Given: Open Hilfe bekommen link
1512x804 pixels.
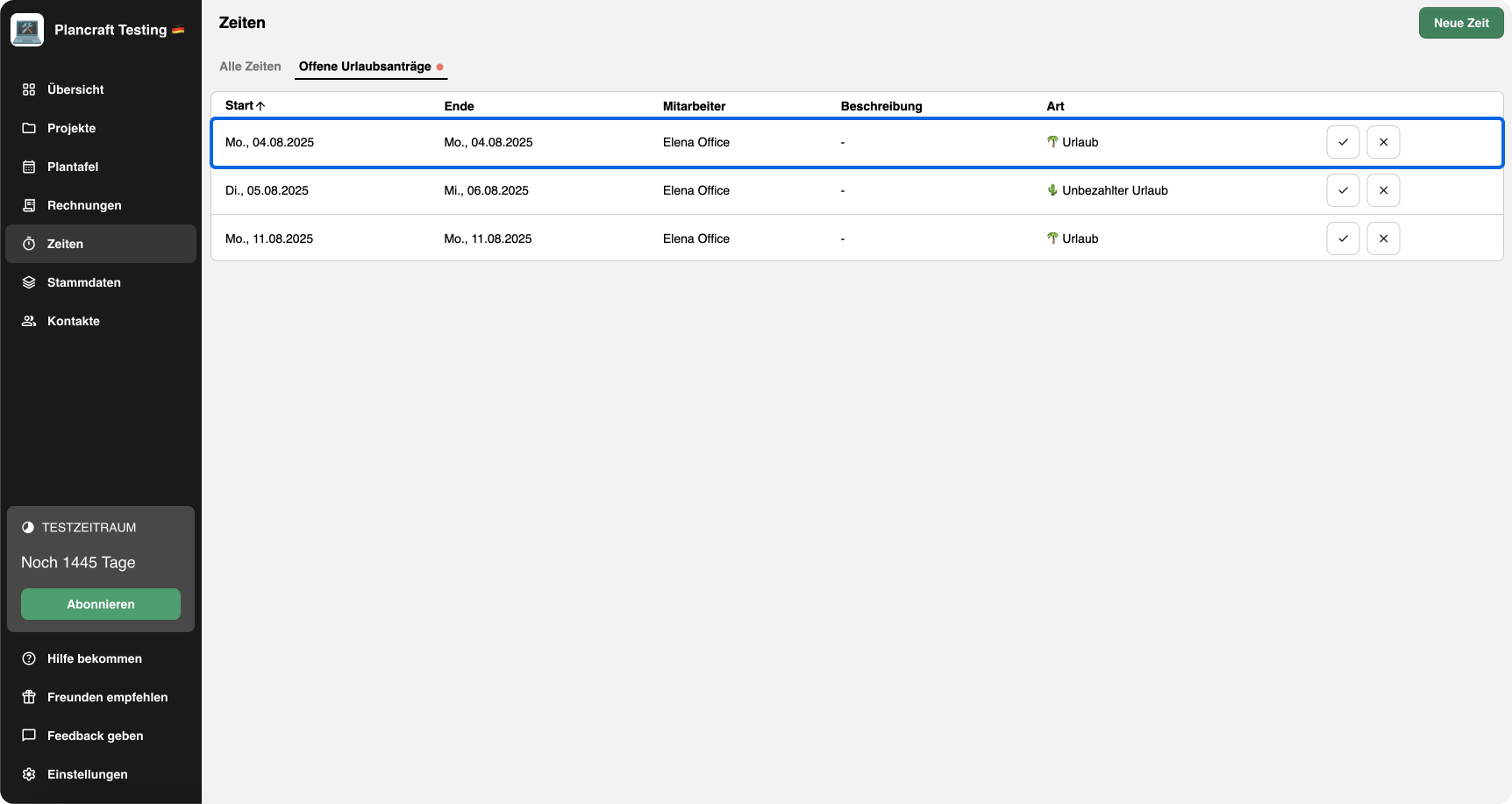Looking at the screenshot, I should point(95,658).
